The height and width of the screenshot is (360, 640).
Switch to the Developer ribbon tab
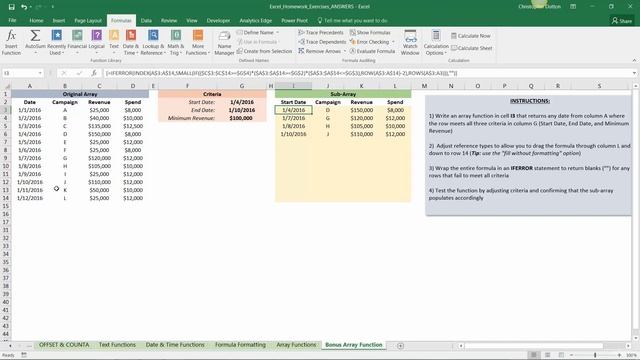tap(218, 20)
